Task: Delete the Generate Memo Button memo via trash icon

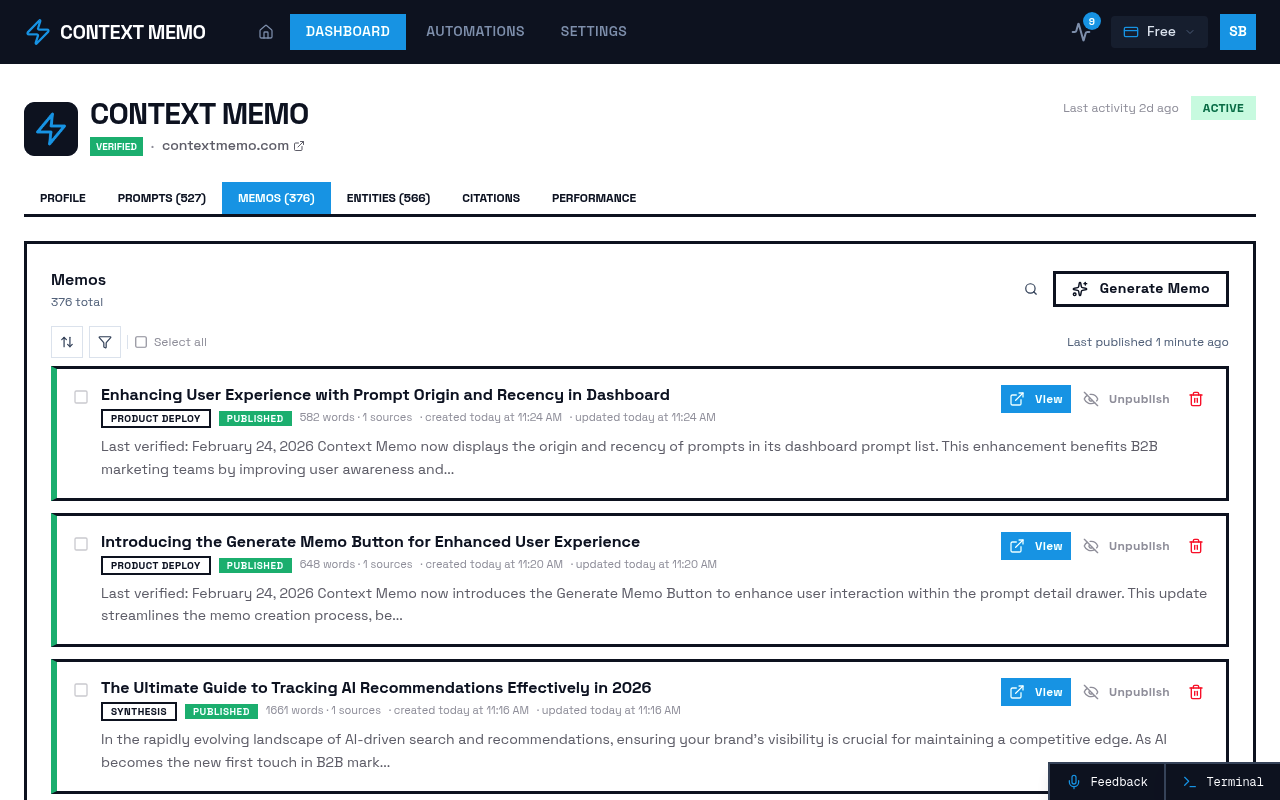Action: coord(1196,545)
